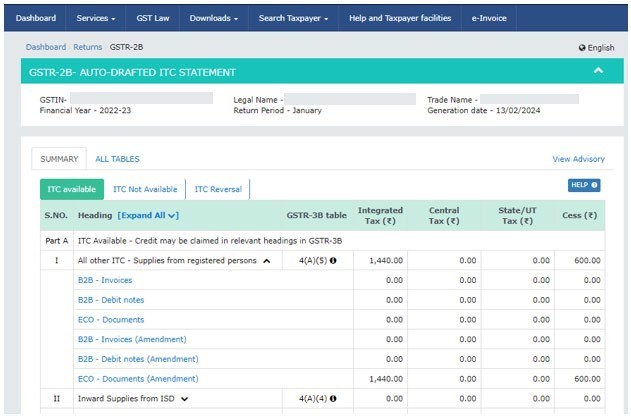The image size is (631, 419).
Task: Go to GST Law menu
Action: 155,18
